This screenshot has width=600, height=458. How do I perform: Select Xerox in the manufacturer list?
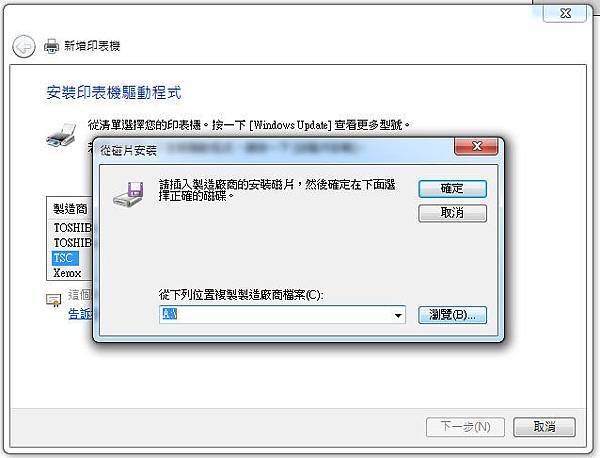pyautogui.click(x=67, y=273)
